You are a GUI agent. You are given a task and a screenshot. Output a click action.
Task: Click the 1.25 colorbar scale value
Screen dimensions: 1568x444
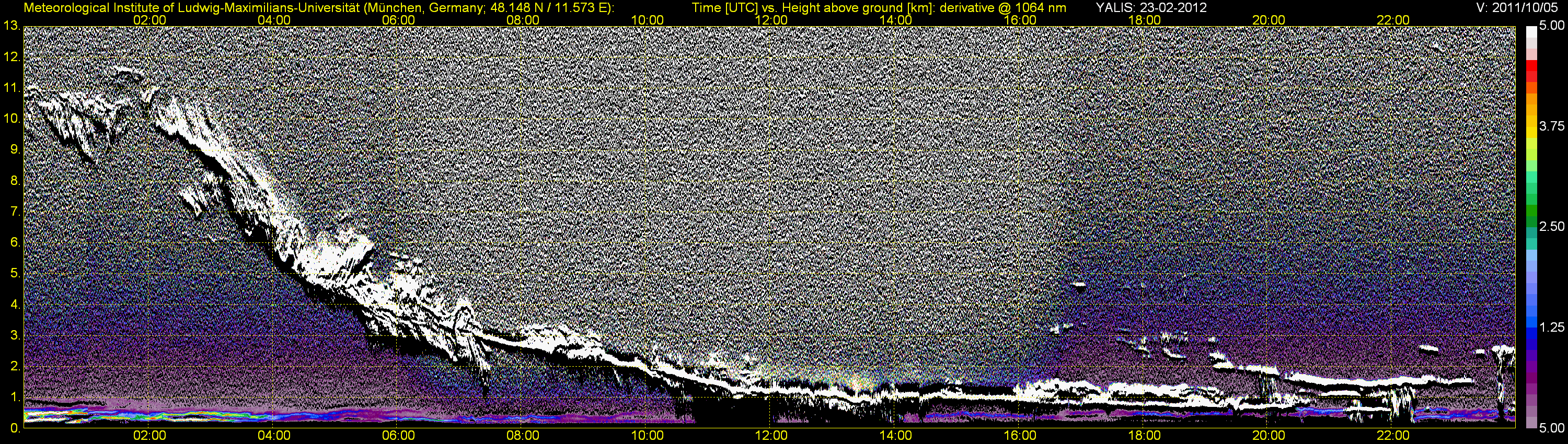click(1552, 327)
